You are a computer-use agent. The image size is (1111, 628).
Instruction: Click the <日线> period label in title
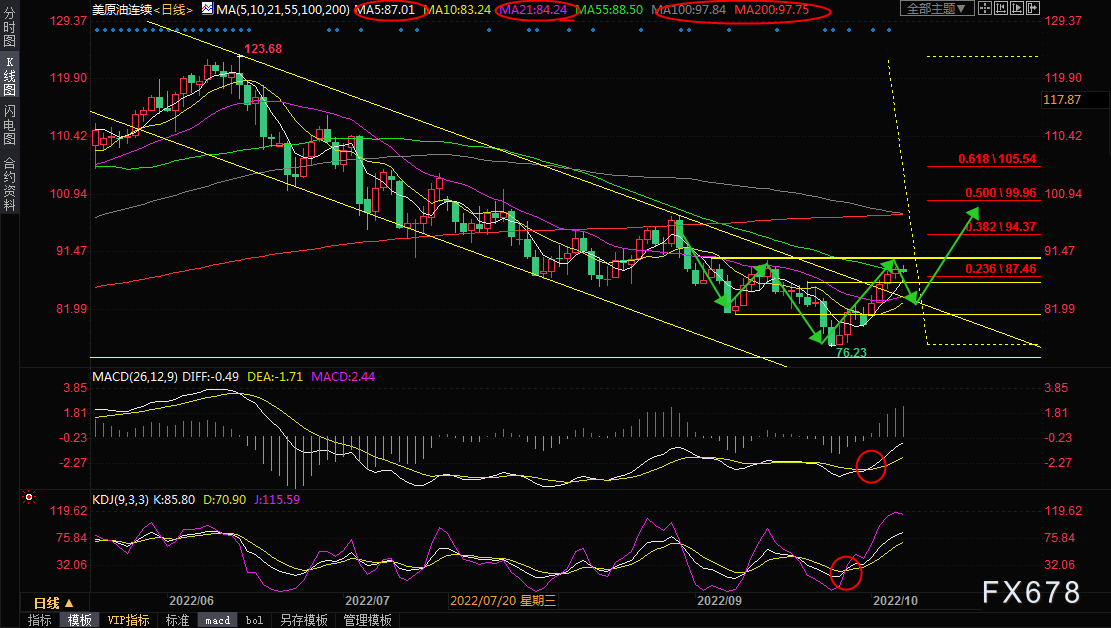point(174,9)
